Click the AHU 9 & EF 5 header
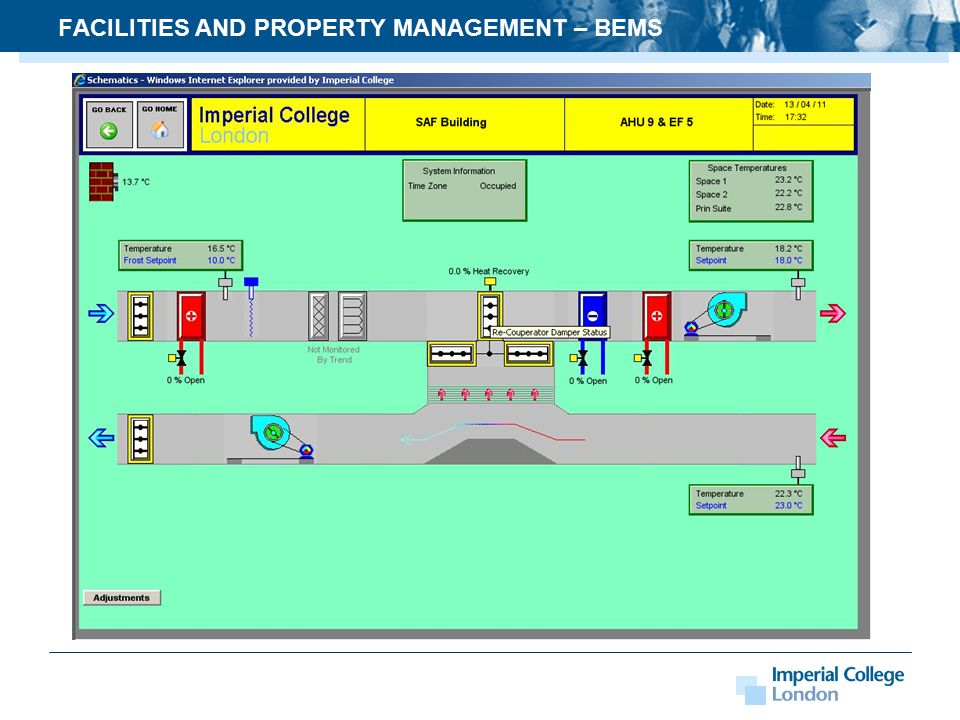 click(659, 124)
